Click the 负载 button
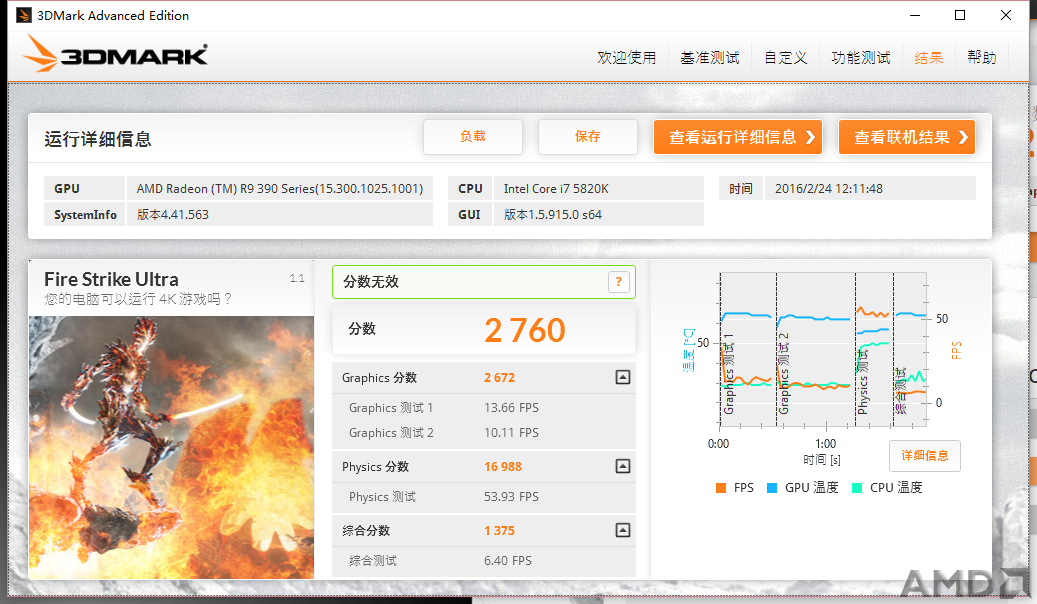 (473, 137)
